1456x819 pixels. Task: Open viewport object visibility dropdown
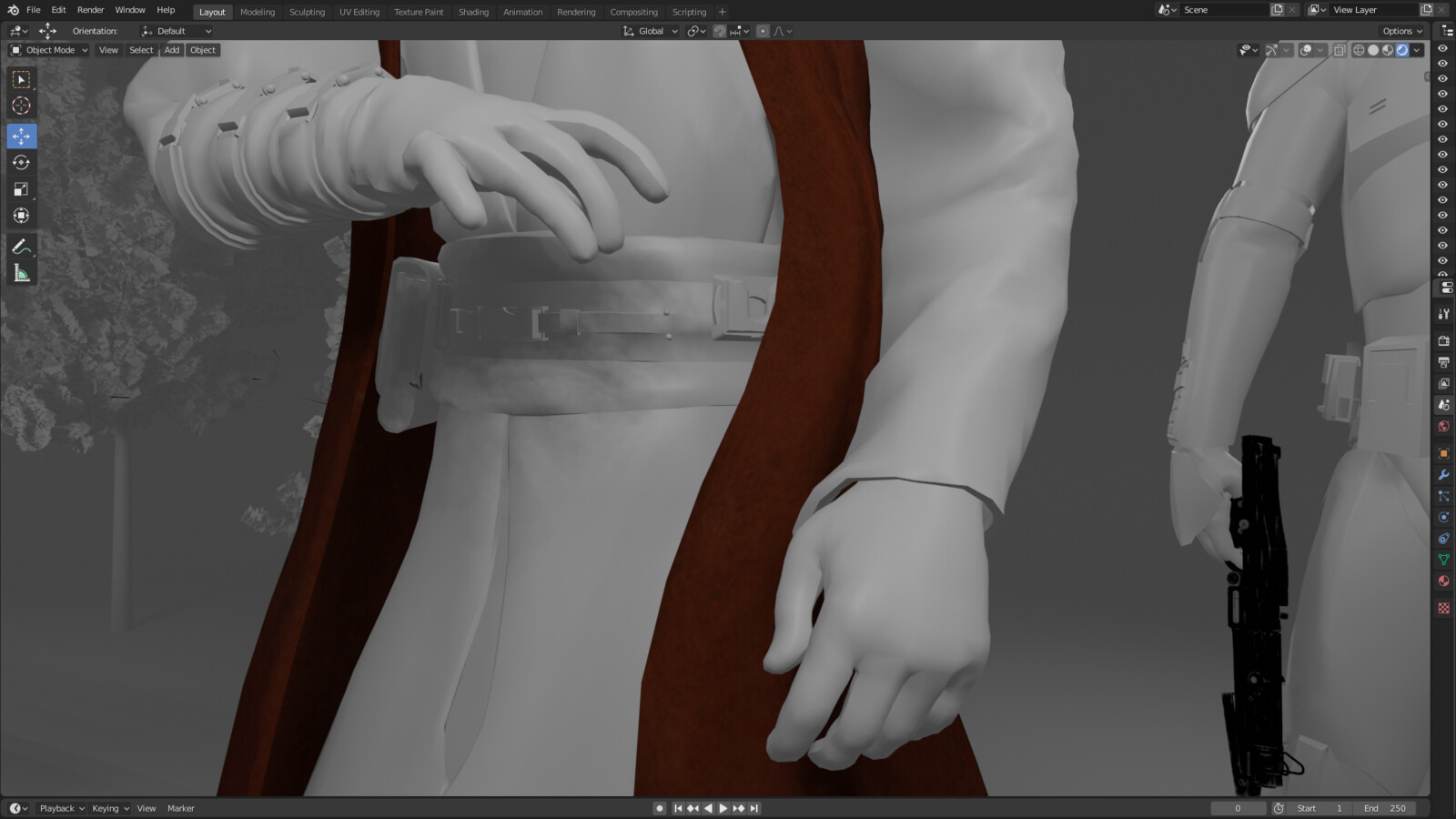(1249, 50)
